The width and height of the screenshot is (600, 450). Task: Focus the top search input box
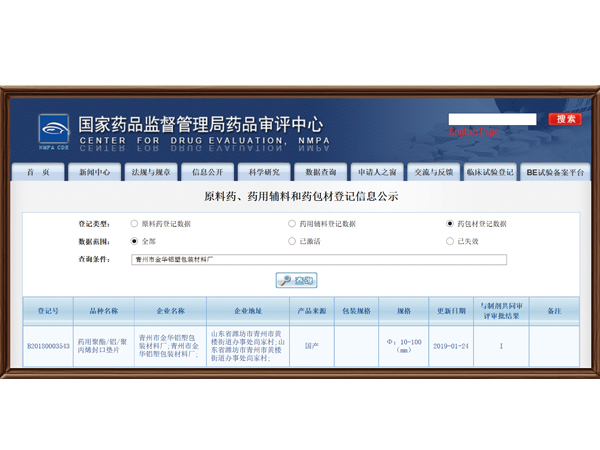[492, 119]
